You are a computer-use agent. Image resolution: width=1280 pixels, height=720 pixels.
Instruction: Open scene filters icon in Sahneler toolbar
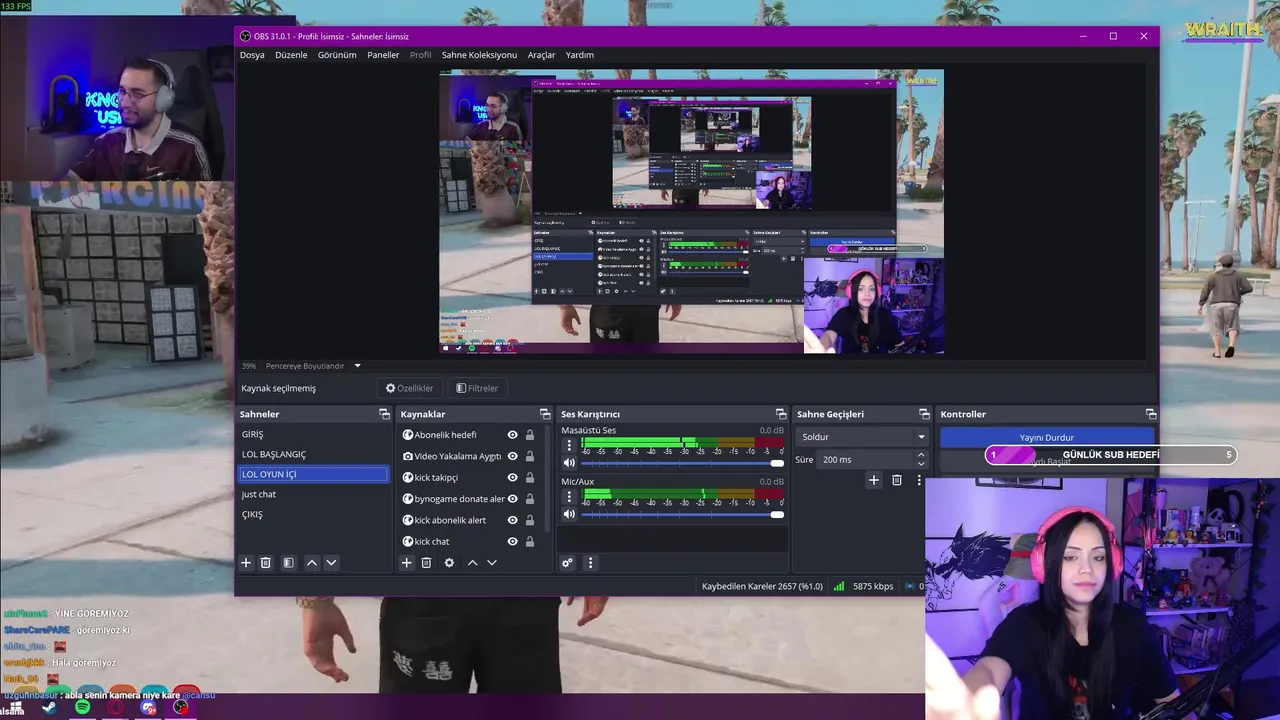(x=288, y=563)
